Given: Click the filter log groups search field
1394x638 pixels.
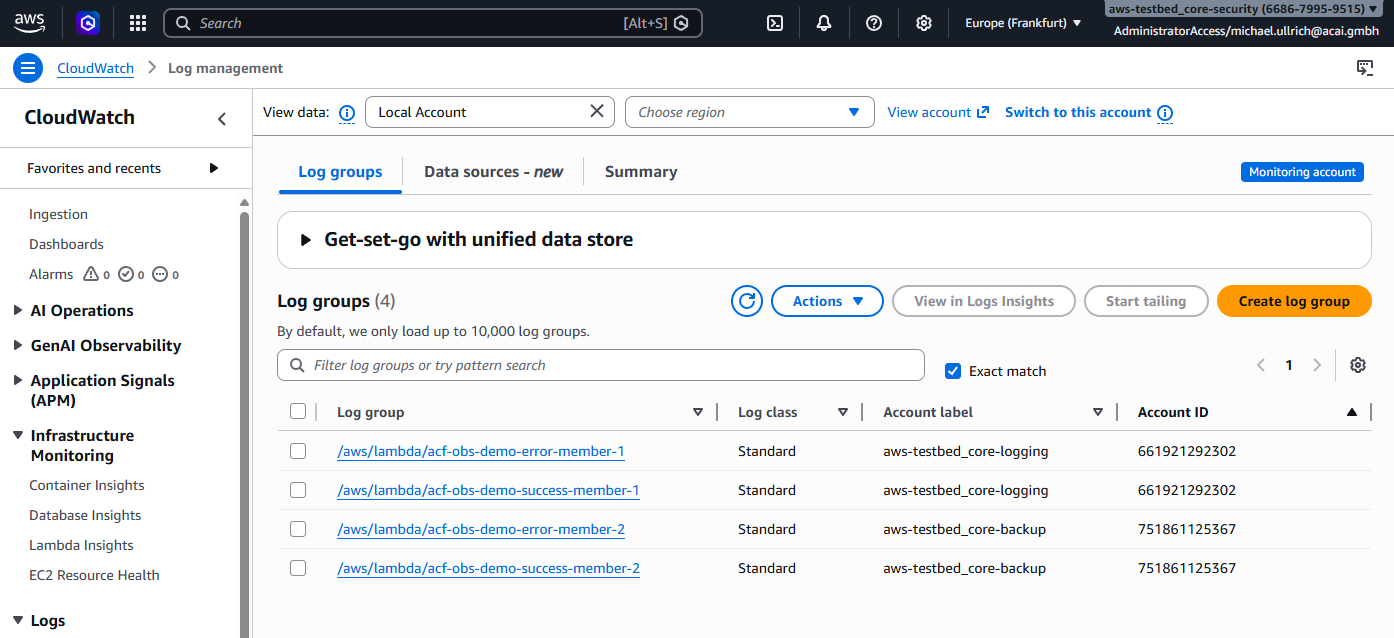Looking at the screenshot, I should coord(600,365).
